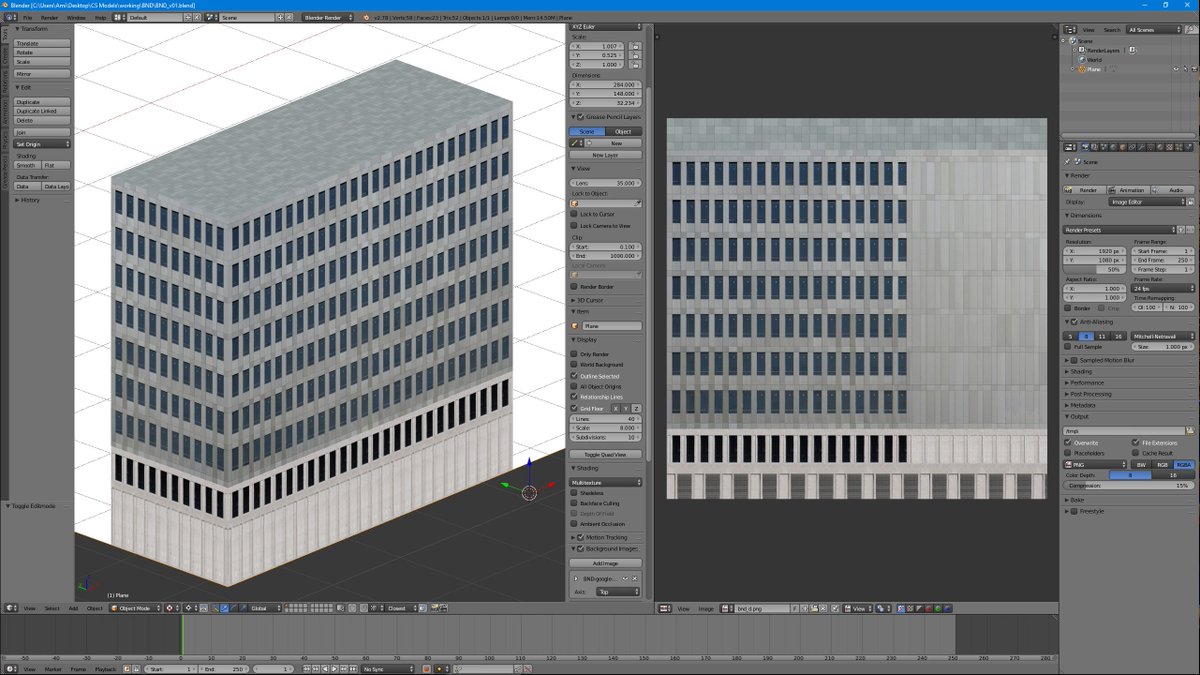Select the Material properties tab icon
1200x675 pixels.
coord(1161,147)
